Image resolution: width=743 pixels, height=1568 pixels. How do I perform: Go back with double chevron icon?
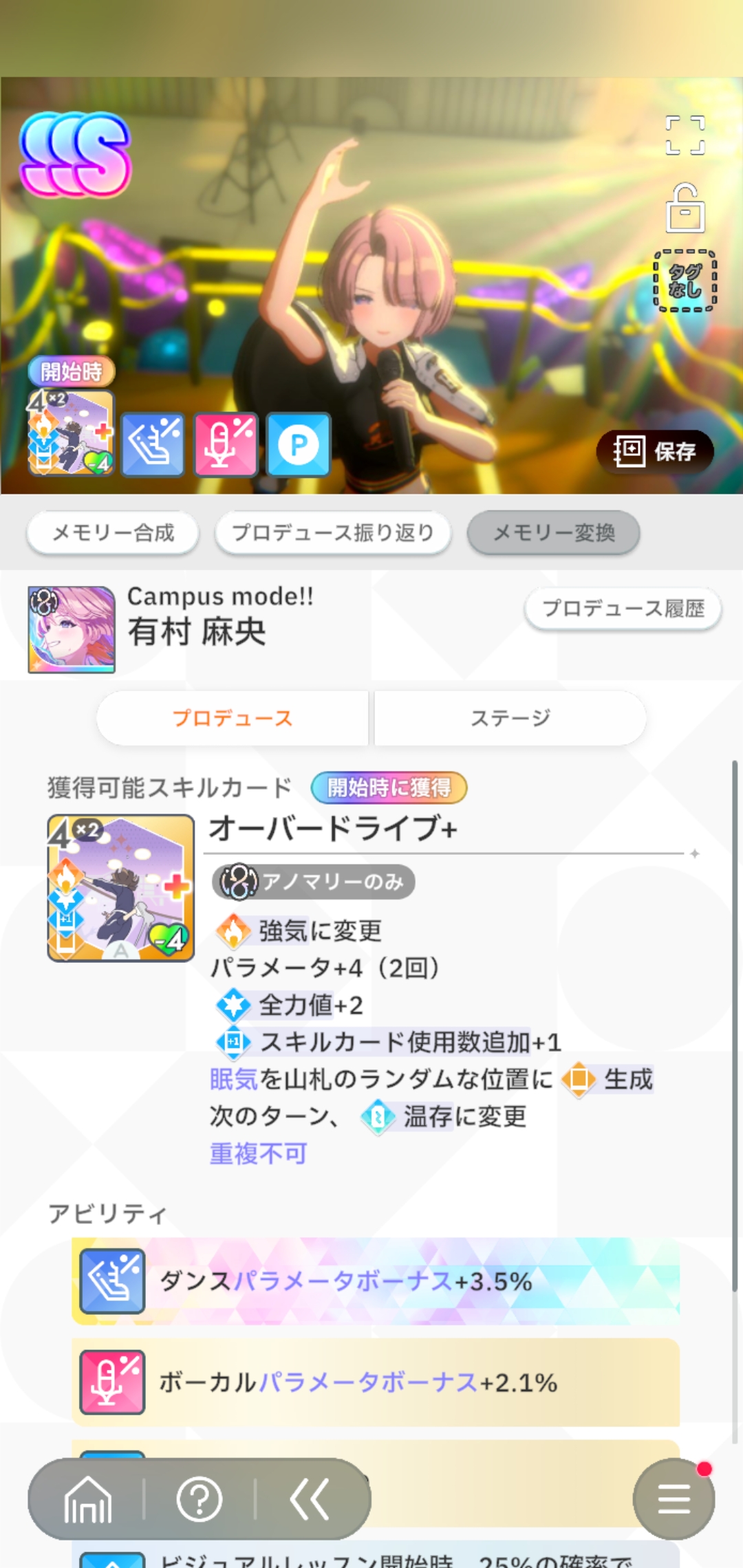point(310,1499)
